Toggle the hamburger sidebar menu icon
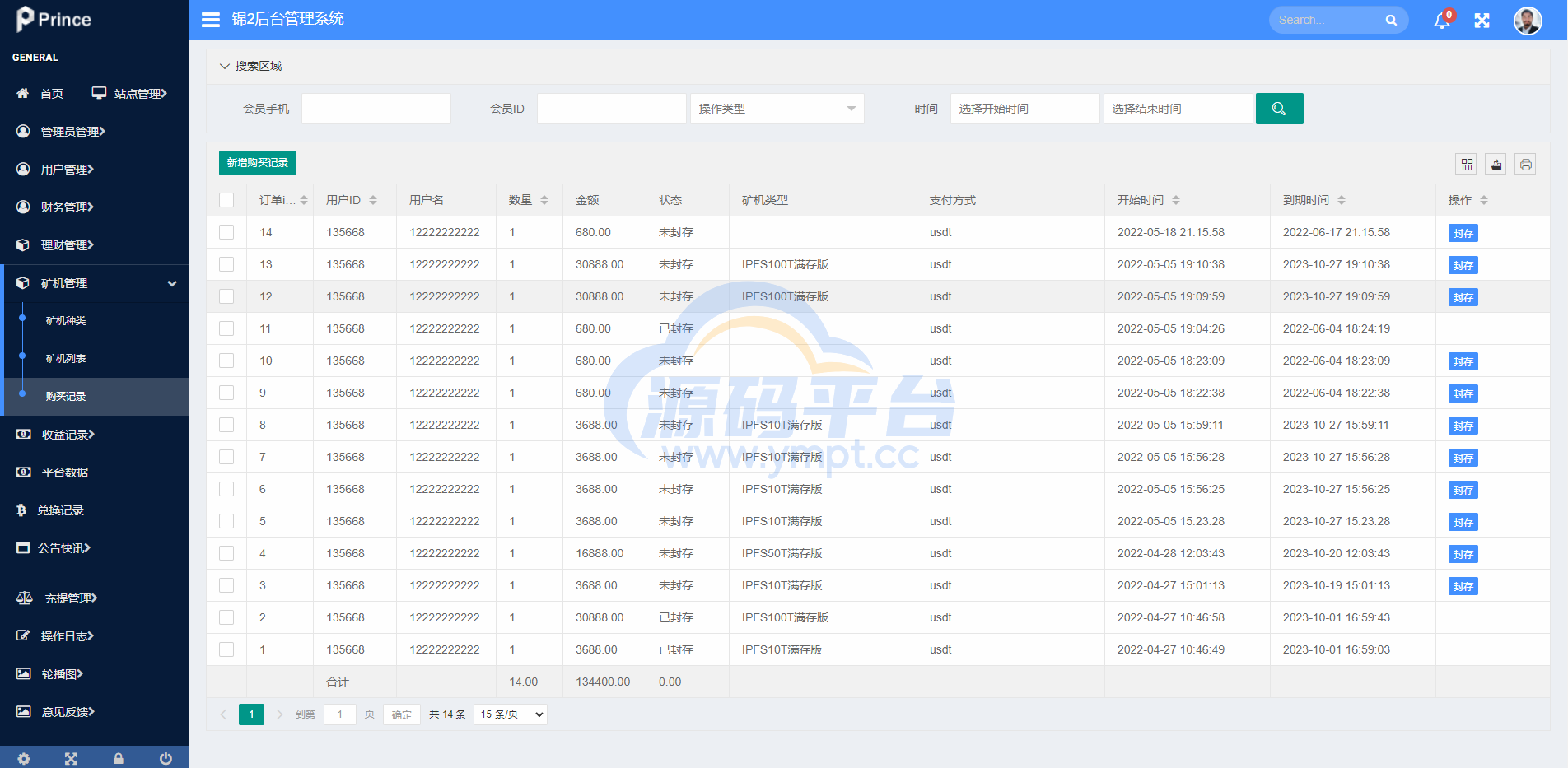Screen dimensions: 1568x768 point(211,20)
